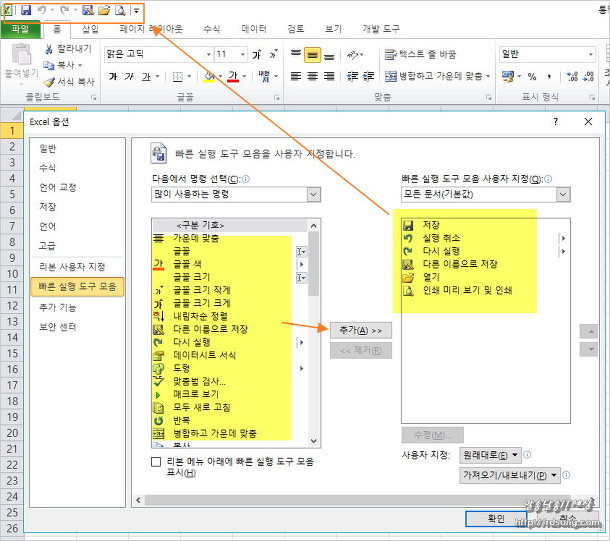
Task: Select 고급 category in options sidebar
Action: click(47, 246)
